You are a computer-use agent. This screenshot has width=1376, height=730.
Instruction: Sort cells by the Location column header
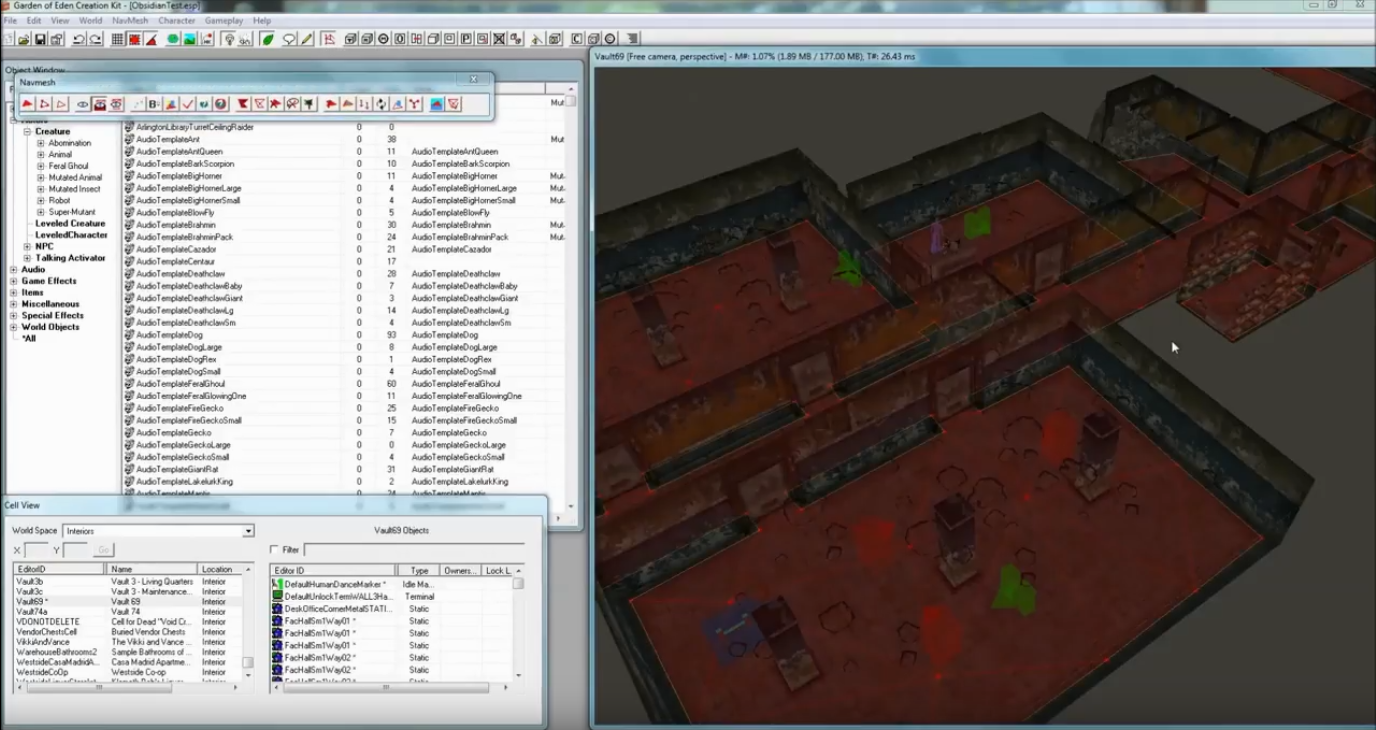[x=221, y=569]
